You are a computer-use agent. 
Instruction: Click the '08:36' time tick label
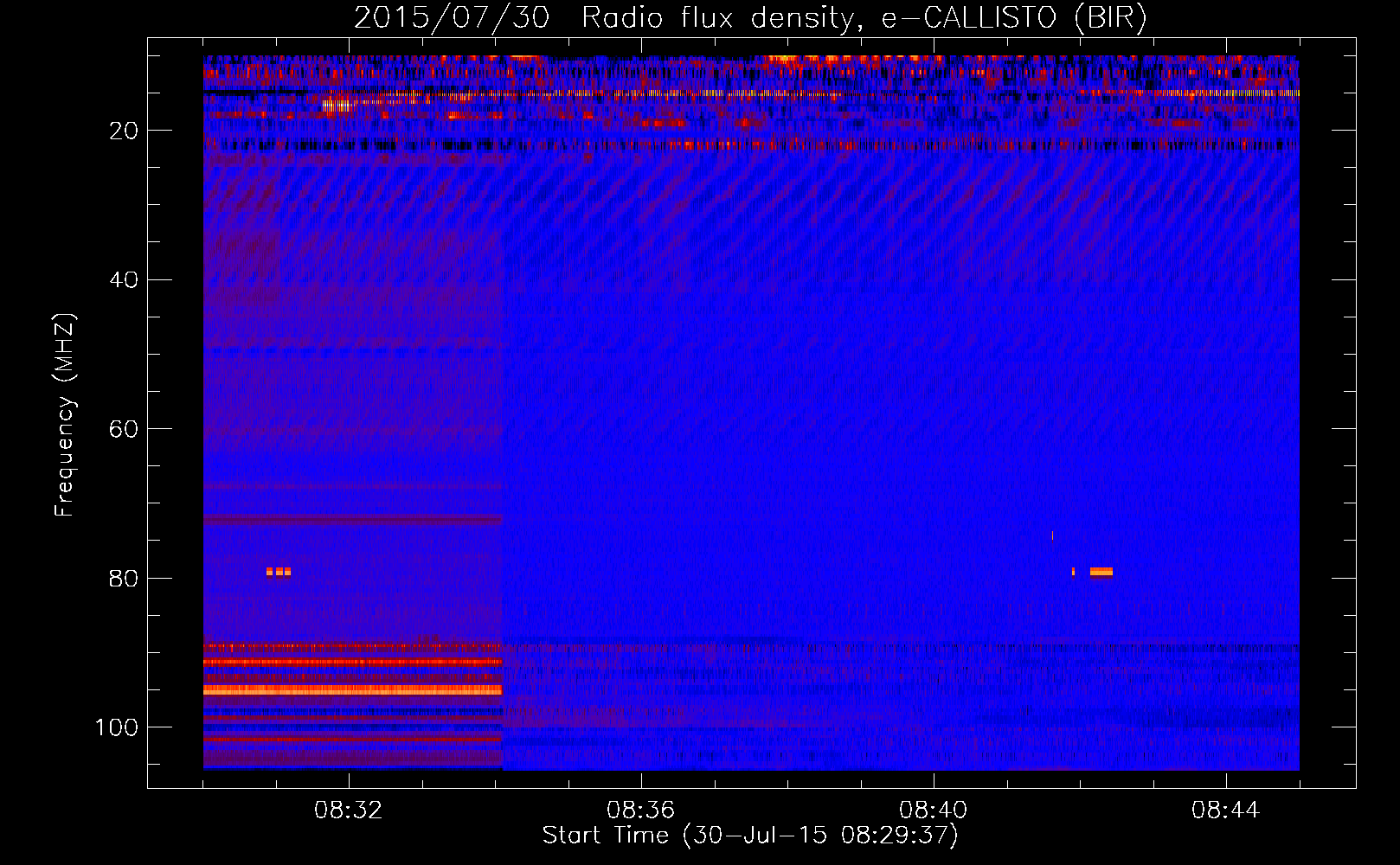coord(640,811)
